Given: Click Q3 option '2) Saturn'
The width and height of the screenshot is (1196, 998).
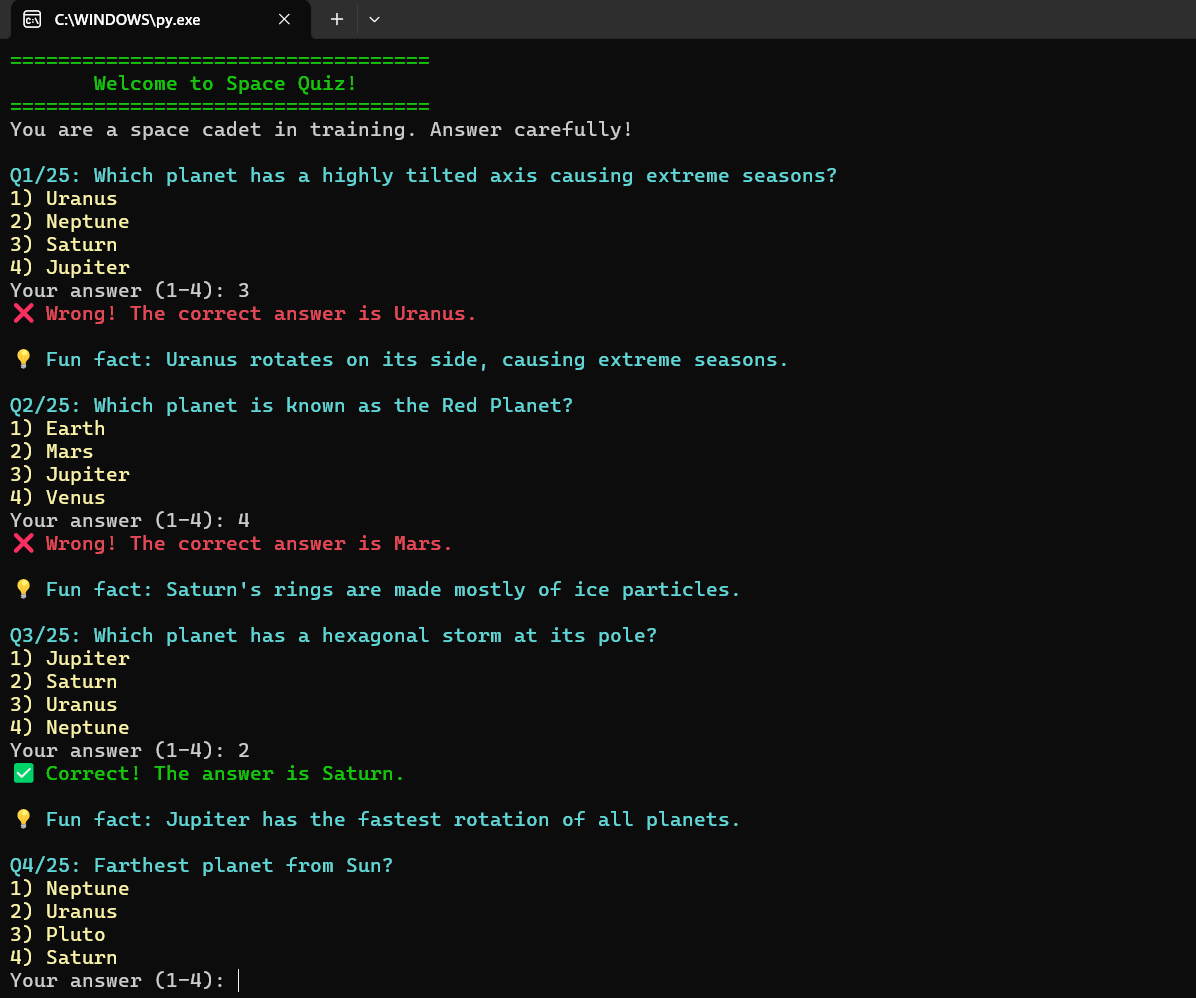Looking at the screenshot, I should [x=63, y=681].
